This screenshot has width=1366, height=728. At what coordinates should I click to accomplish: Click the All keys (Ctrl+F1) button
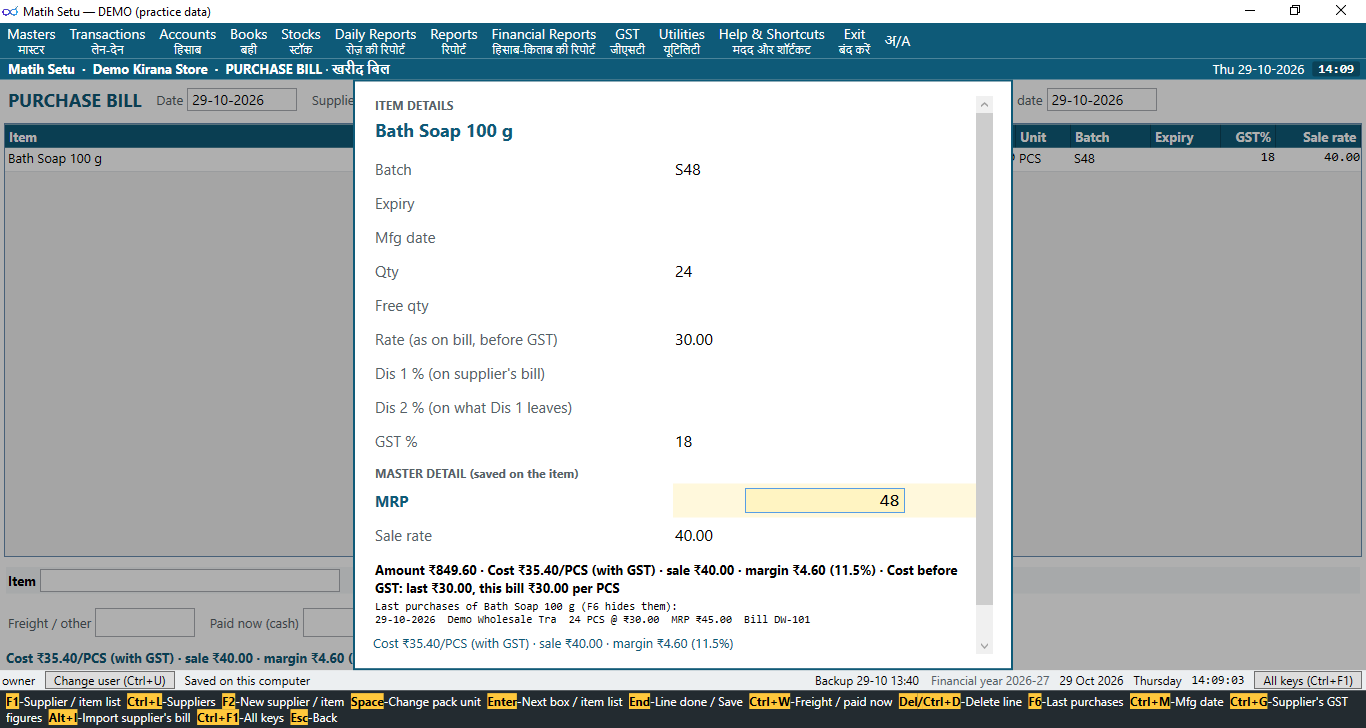point(1309,681)
